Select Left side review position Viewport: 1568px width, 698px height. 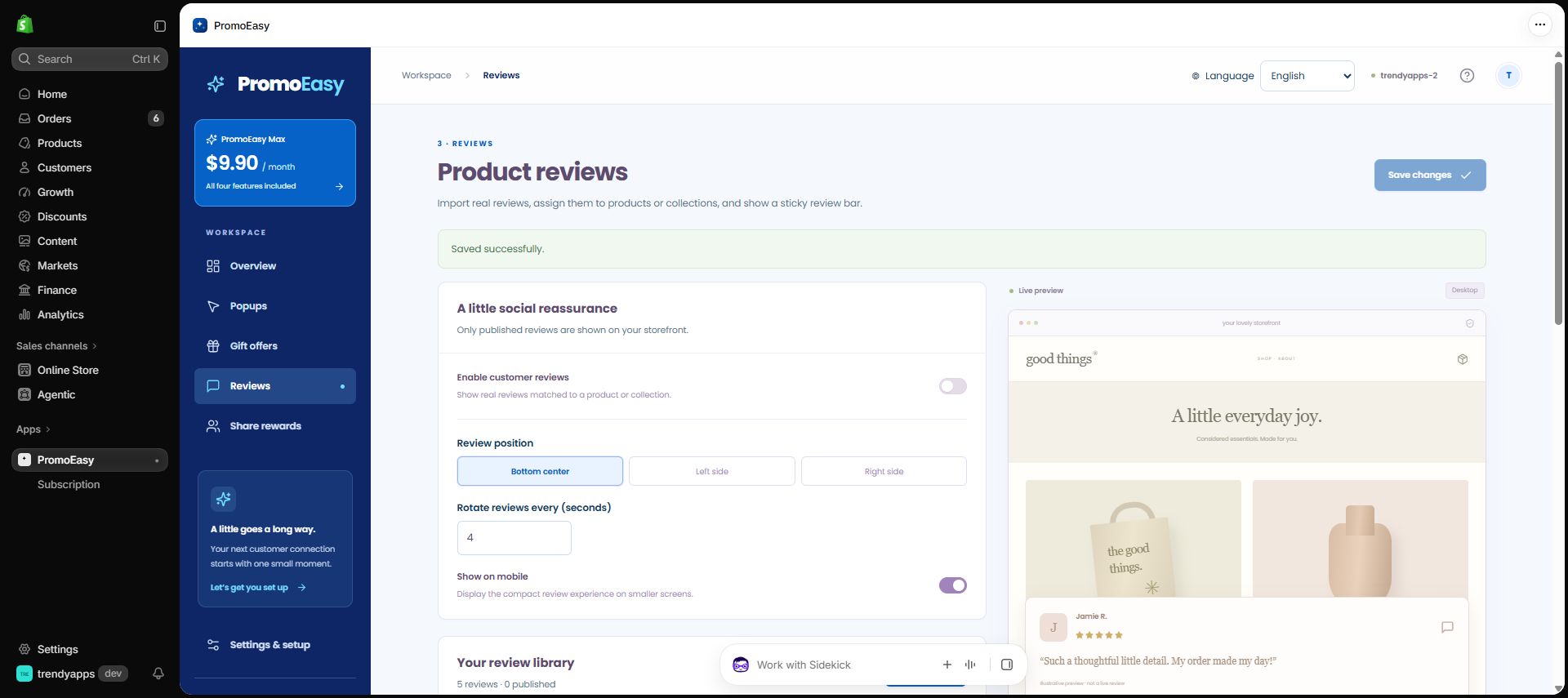(x=712, y=471)
